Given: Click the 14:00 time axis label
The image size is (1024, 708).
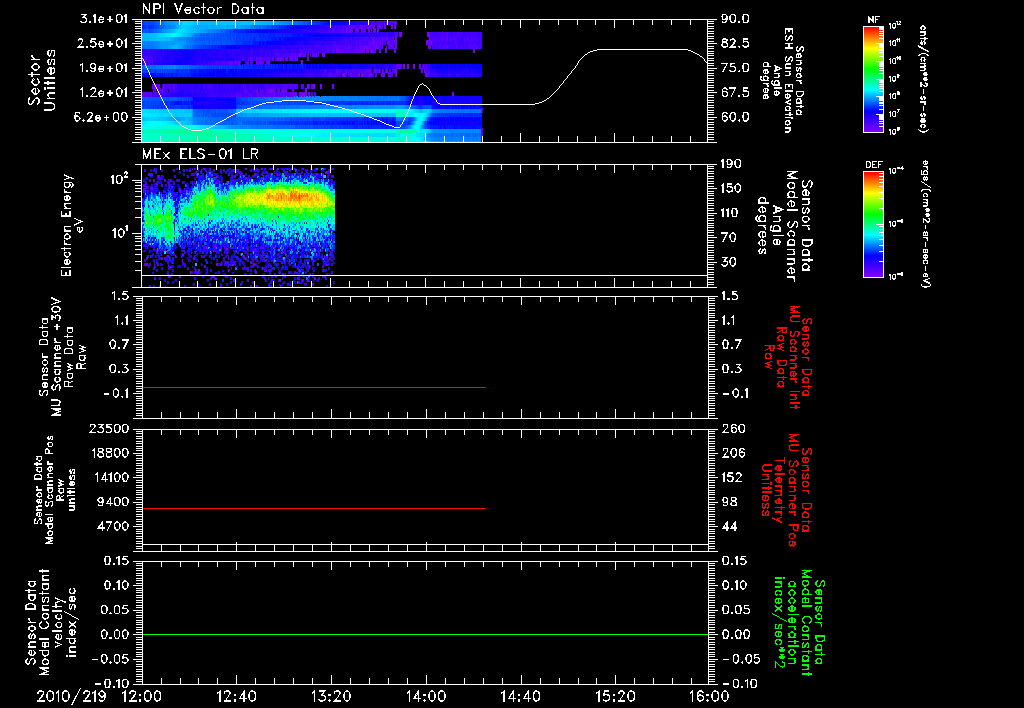Looking at the screenshot, I should (x=426, y=696).
